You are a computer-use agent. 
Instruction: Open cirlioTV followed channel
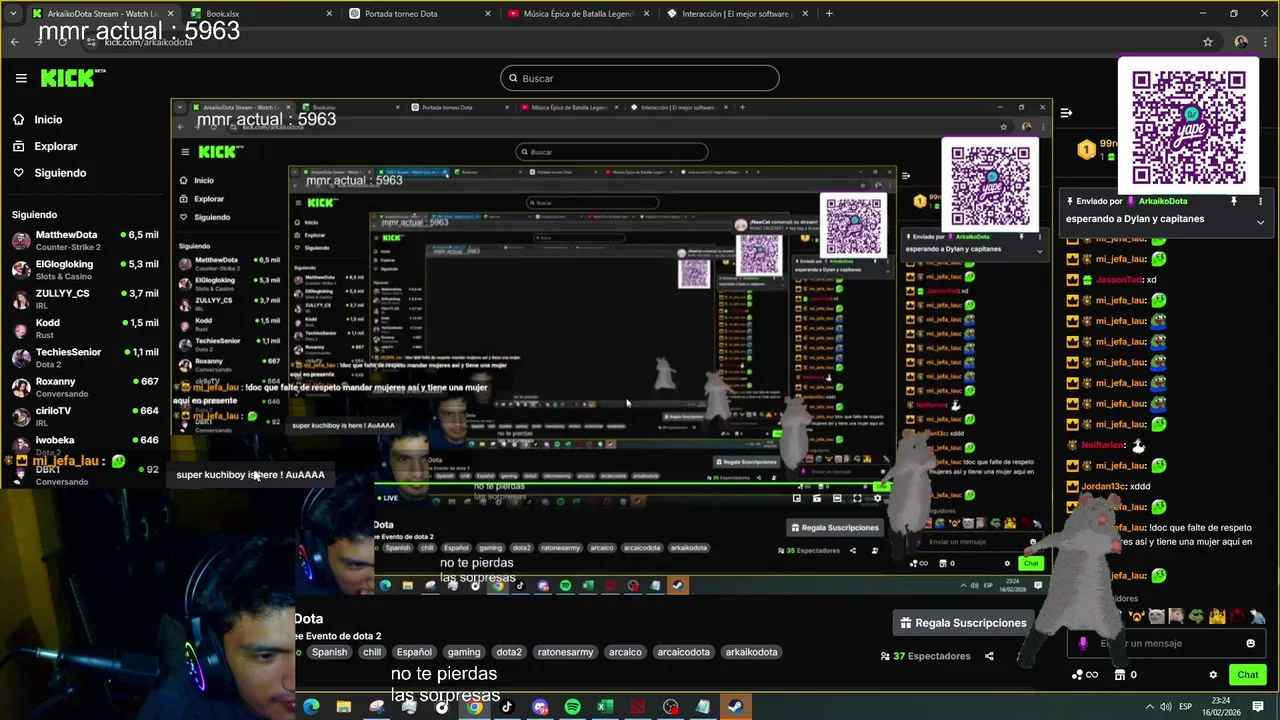pyautogui.click(x=85, y=415)
